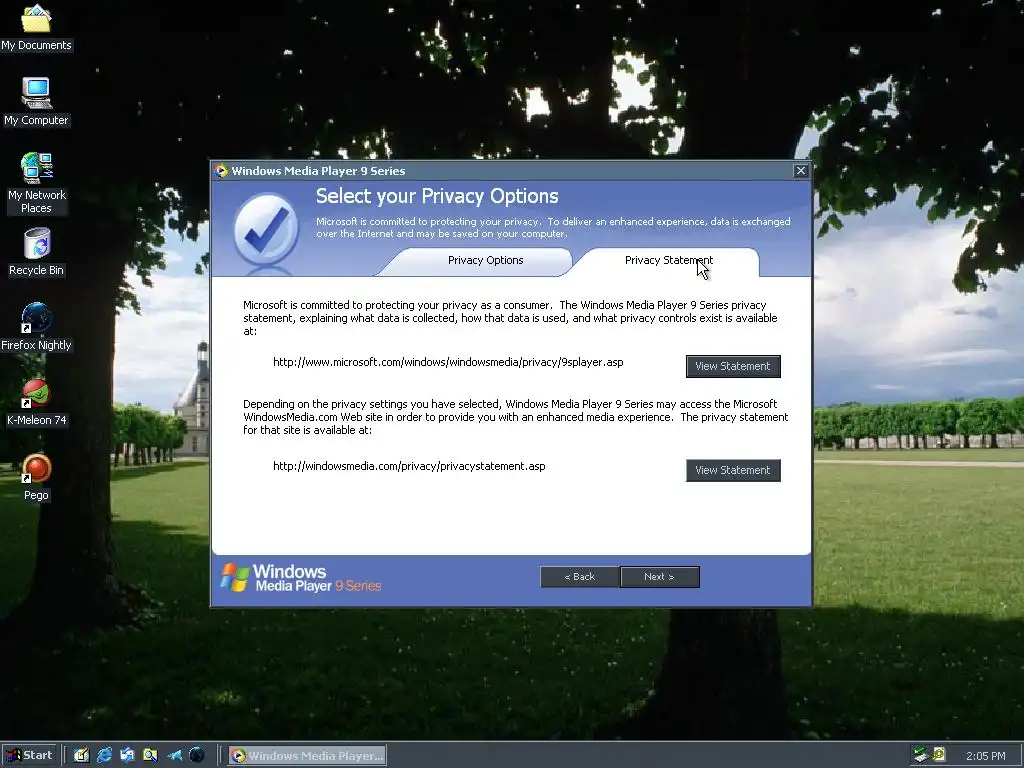Click the Media Player title bar icon
Viewport: 1024px width, 768px height.
point(221,170)
